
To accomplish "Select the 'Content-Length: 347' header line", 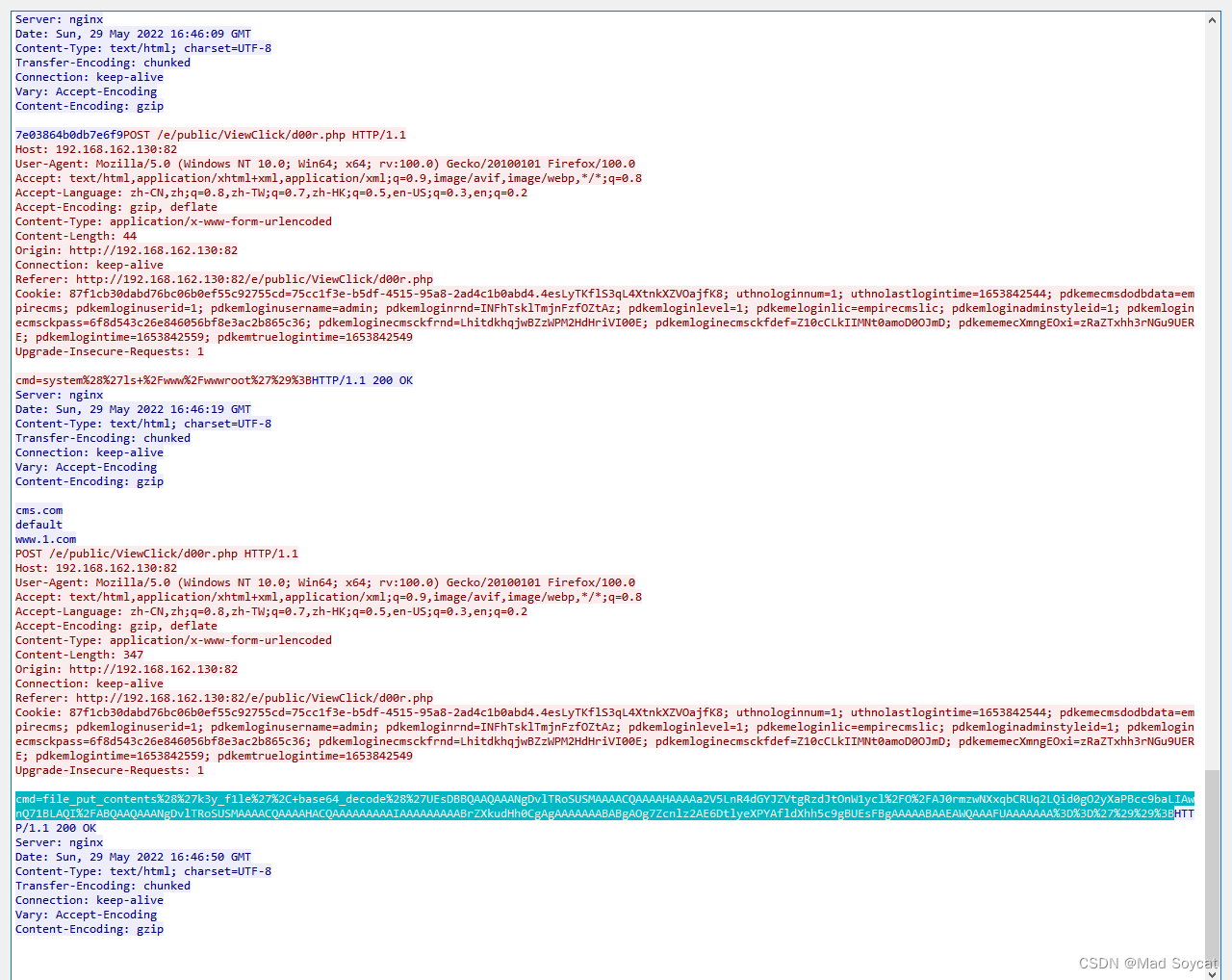I will 79,655.
